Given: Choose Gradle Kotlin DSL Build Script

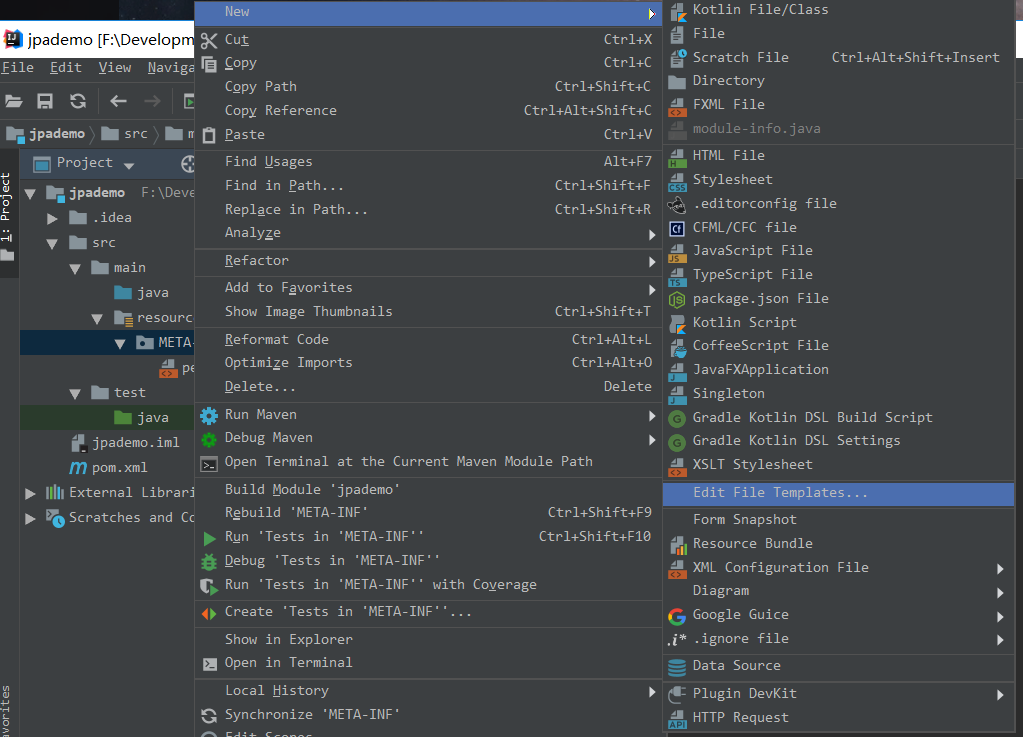Looking at the screenshot, I should coord(812,418).
